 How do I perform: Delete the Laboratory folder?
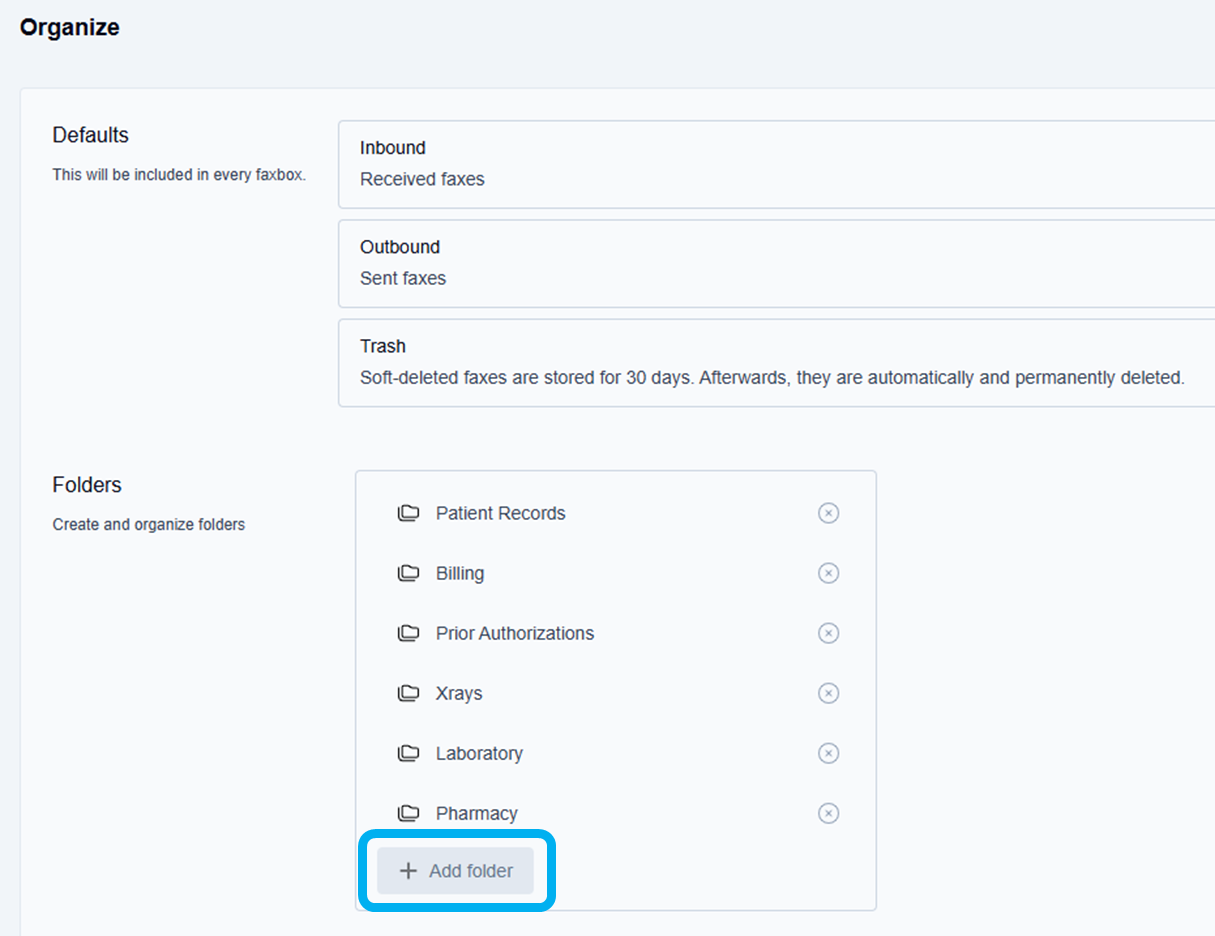click(828, 753)
